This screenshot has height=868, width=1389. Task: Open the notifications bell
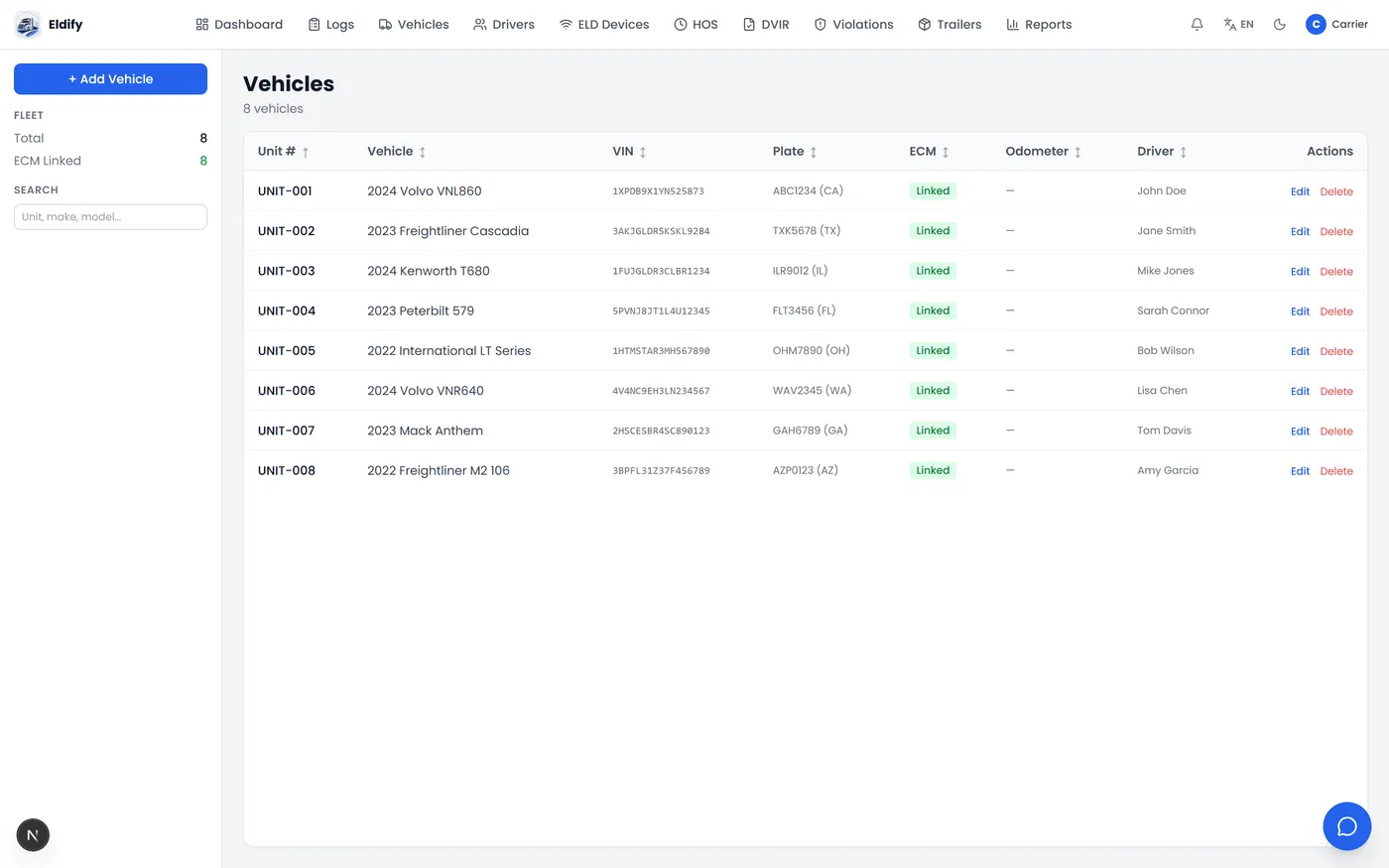click(1198, 24)
